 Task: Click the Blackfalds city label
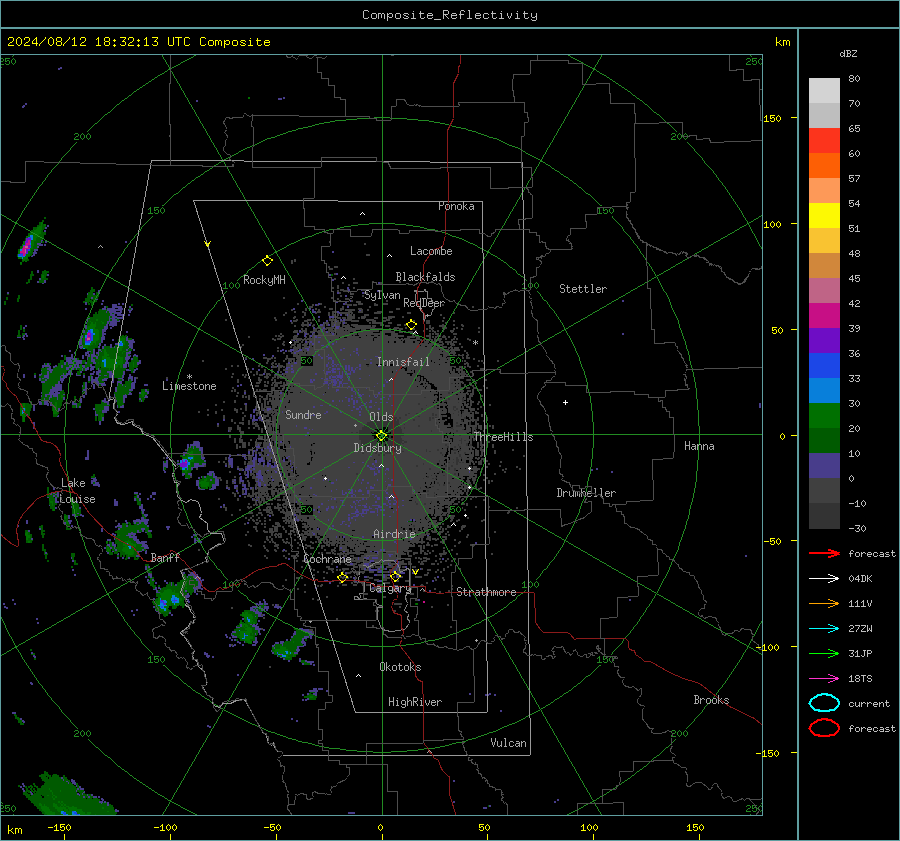point(425,277)
